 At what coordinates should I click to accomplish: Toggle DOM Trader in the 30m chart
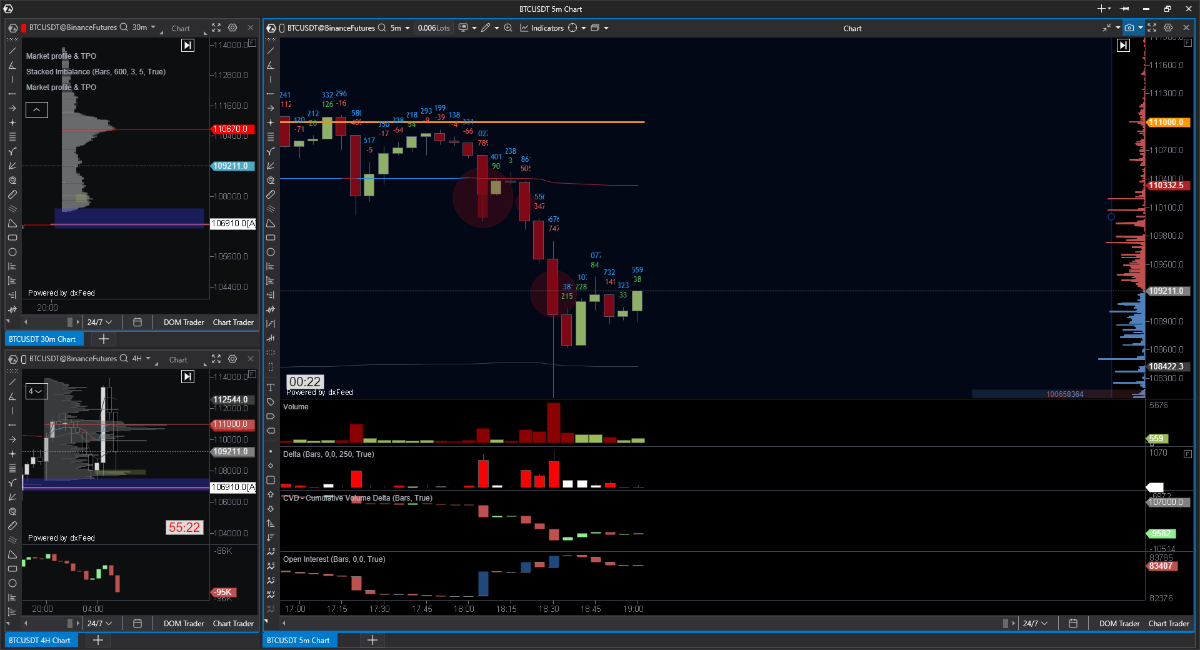tap(183, 322)
